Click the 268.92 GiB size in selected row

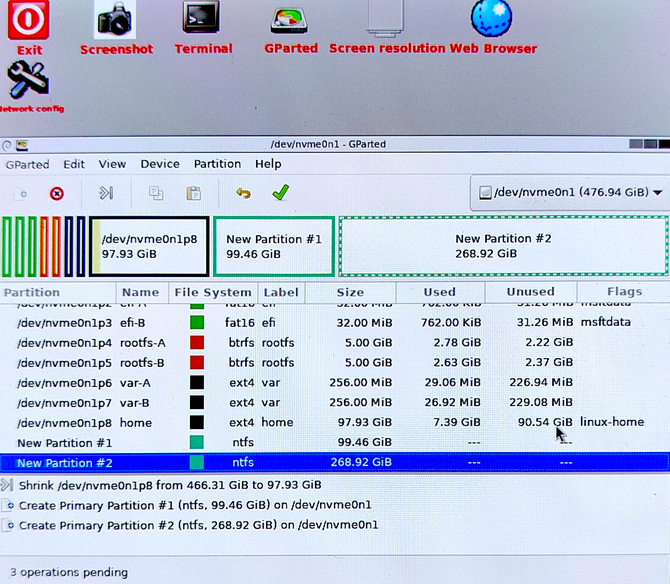tap(361, 462)
